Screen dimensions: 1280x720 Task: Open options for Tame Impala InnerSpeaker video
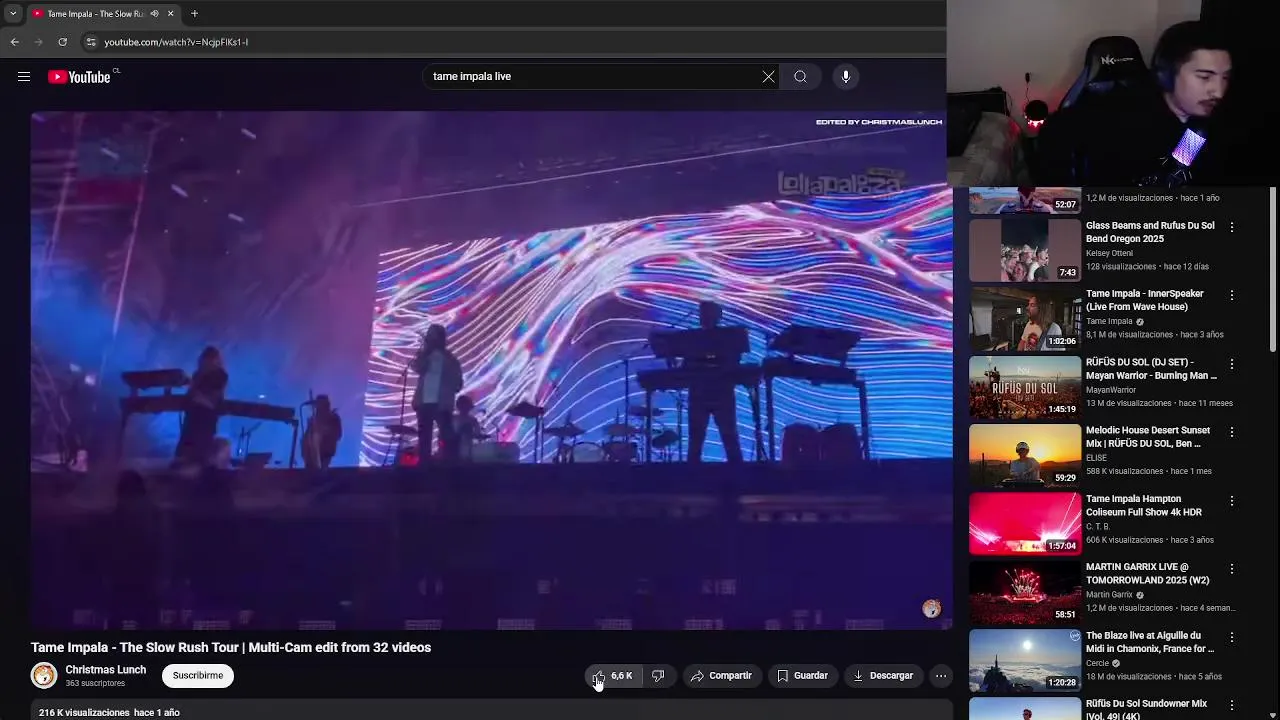(1232, 295)
